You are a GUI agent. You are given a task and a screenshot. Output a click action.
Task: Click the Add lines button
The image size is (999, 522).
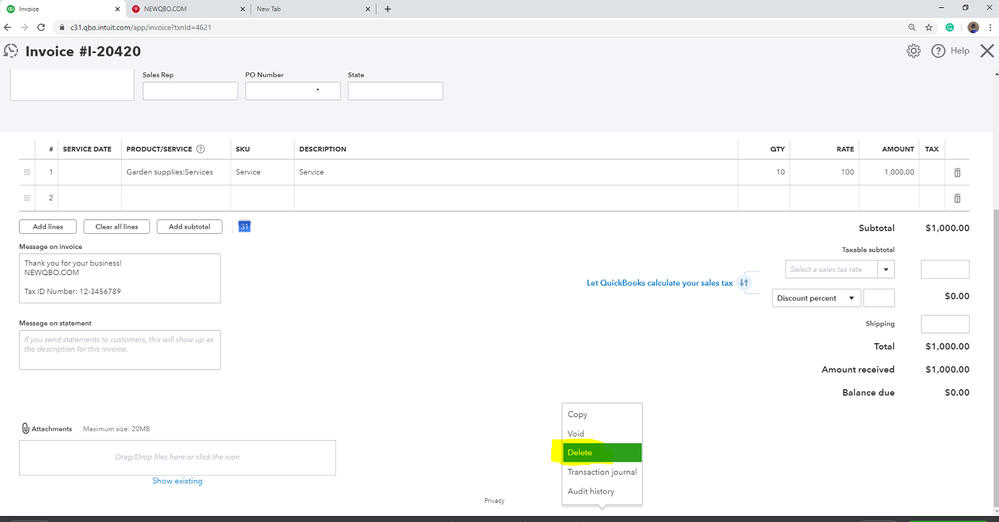[48, 226]
